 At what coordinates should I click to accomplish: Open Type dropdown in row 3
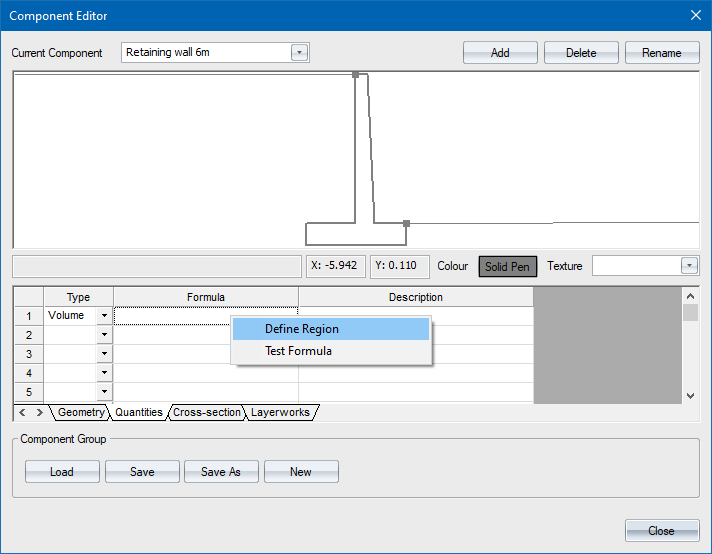104,354
